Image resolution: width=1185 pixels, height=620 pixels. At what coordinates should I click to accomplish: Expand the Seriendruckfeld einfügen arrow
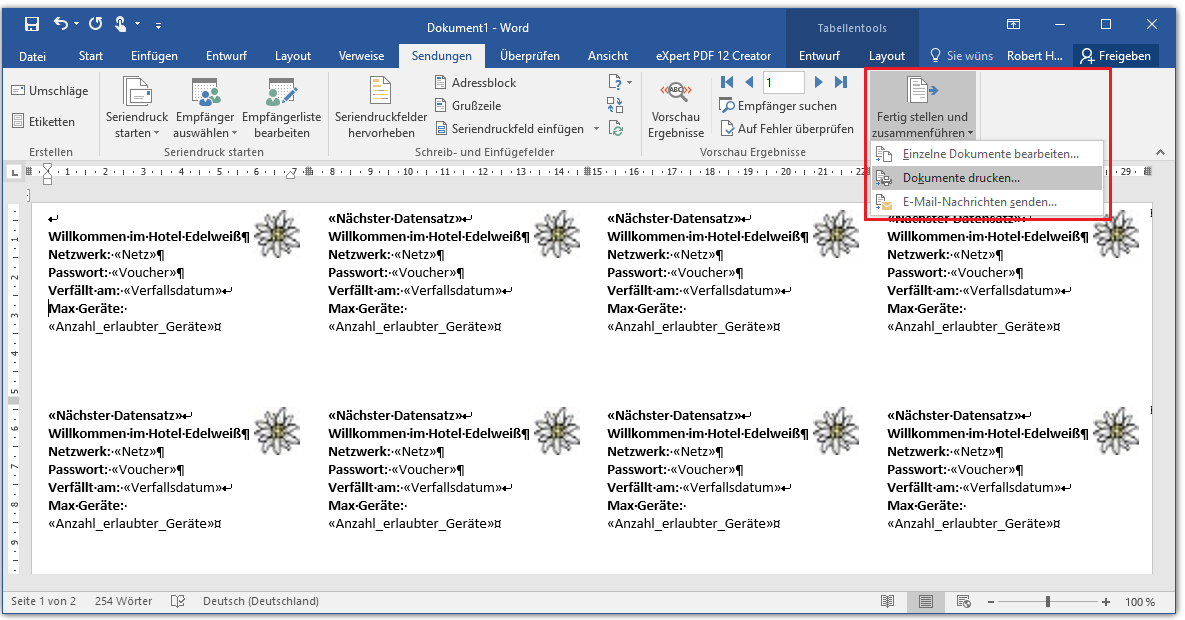tap(596, 129)
